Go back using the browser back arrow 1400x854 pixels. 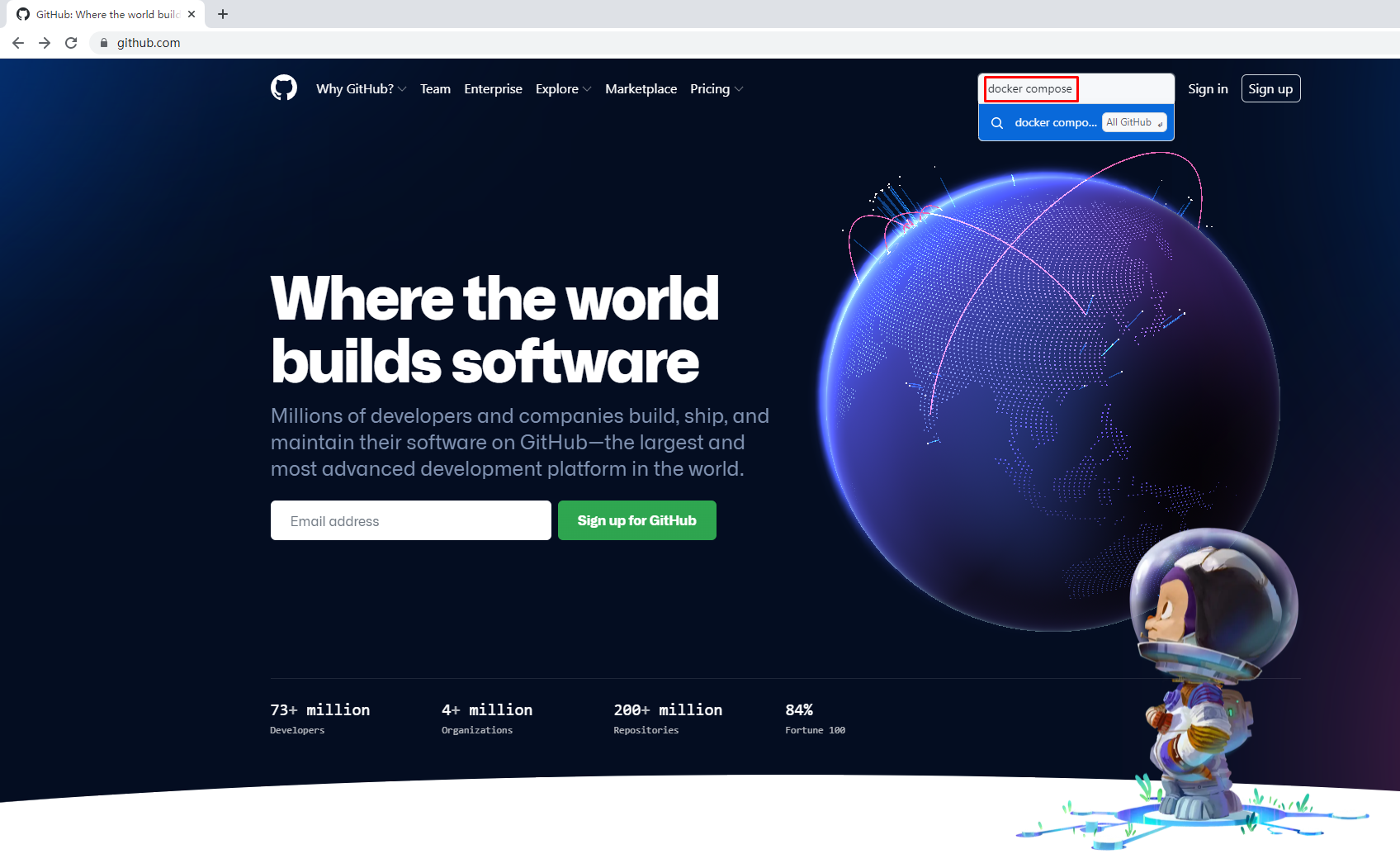[x=18, y=43]
